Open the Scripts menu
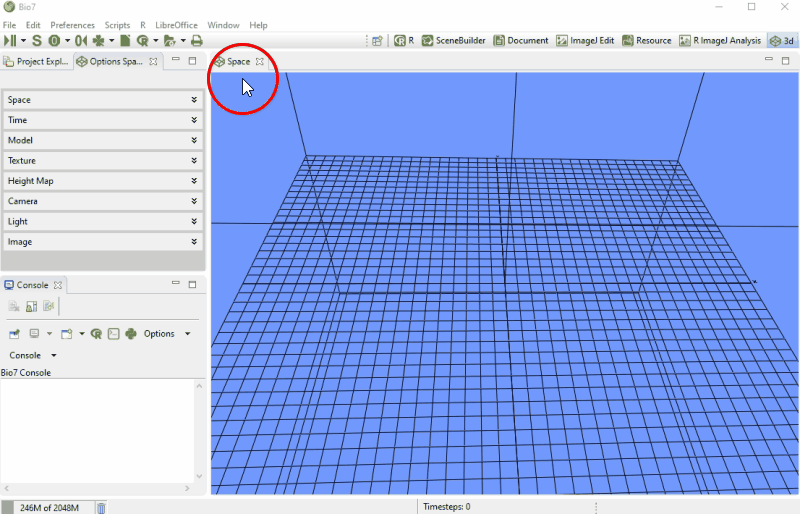 tap(117, 24)
